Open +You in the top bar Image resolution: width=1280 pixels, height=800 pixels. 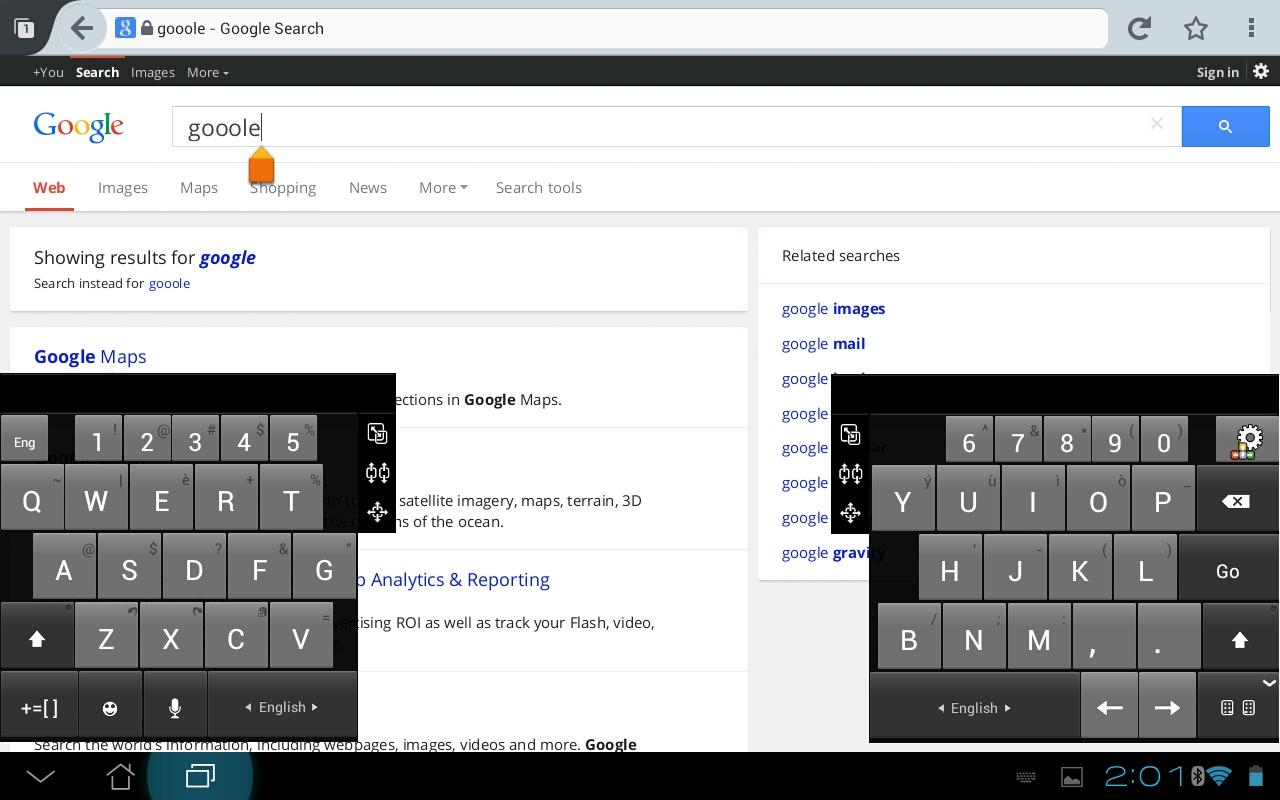48,72
